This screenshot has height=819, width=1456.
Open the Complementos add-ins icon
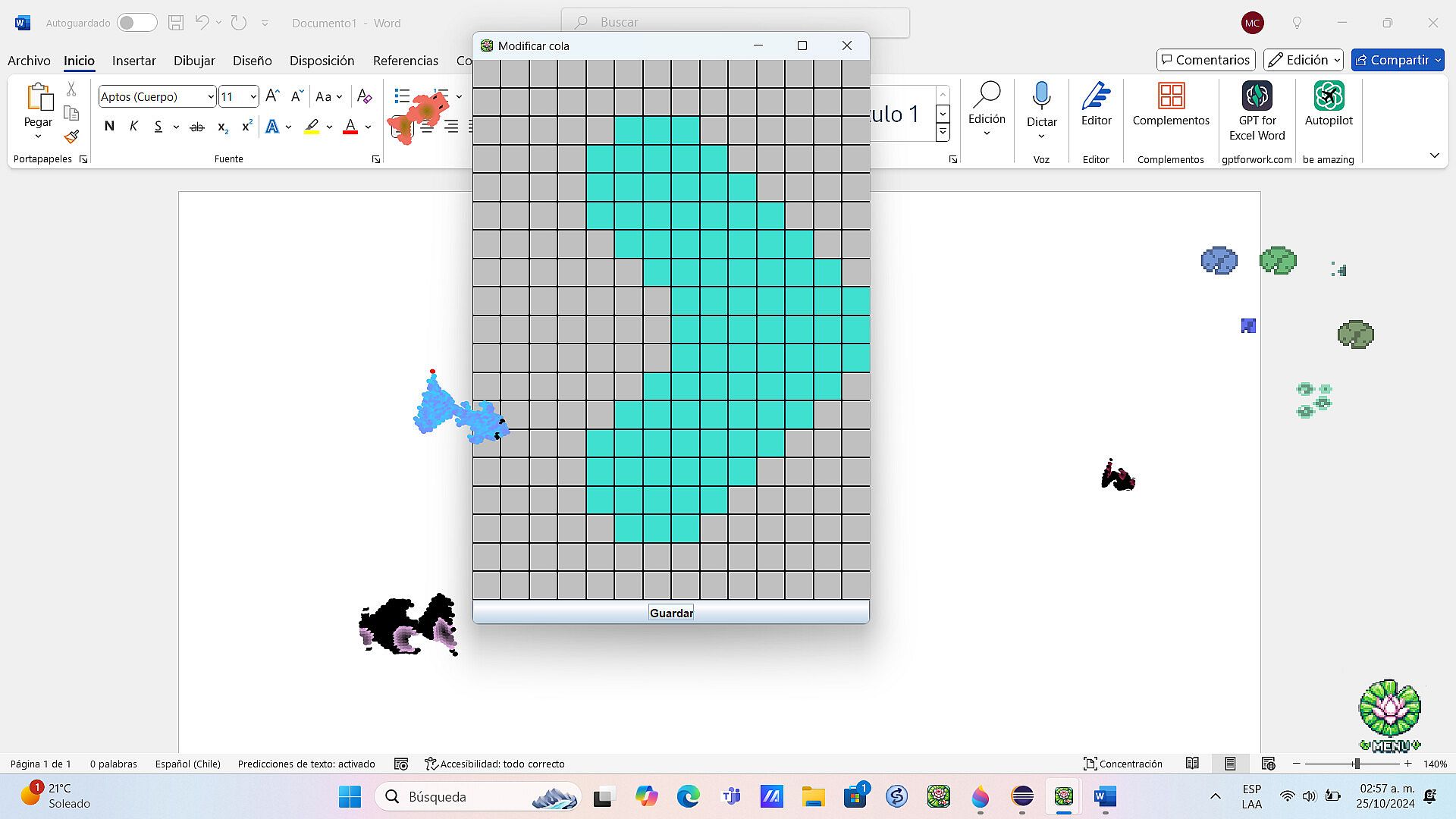click(x=1170, y=96)
